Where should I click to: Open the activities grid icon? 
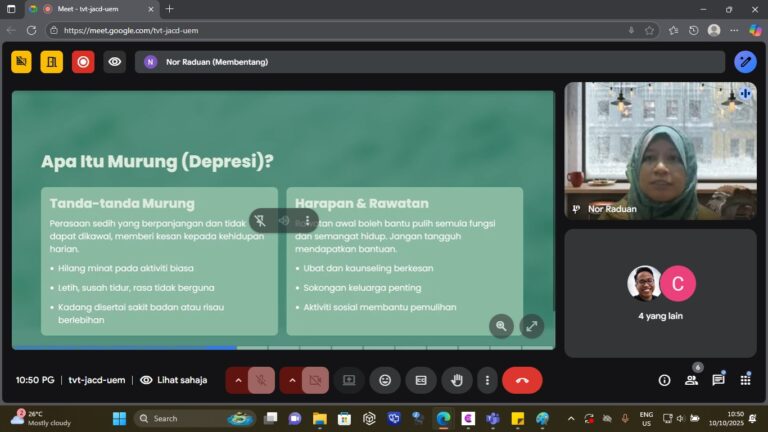point(745,380)
